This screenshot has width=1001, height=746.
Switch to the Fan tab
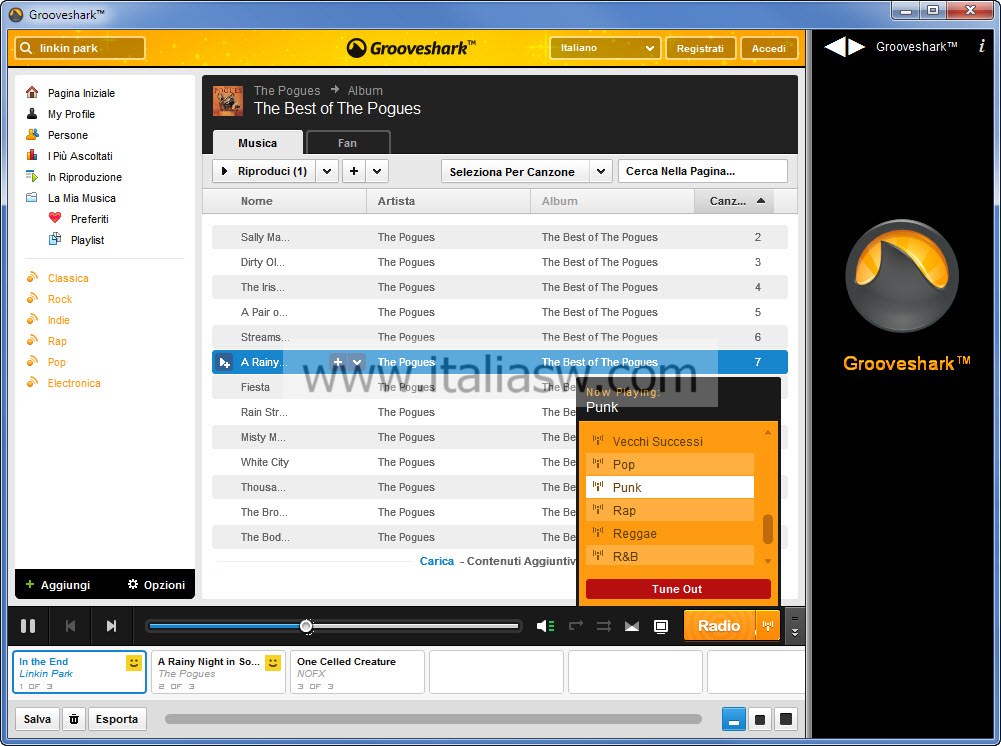coord(348,143)
